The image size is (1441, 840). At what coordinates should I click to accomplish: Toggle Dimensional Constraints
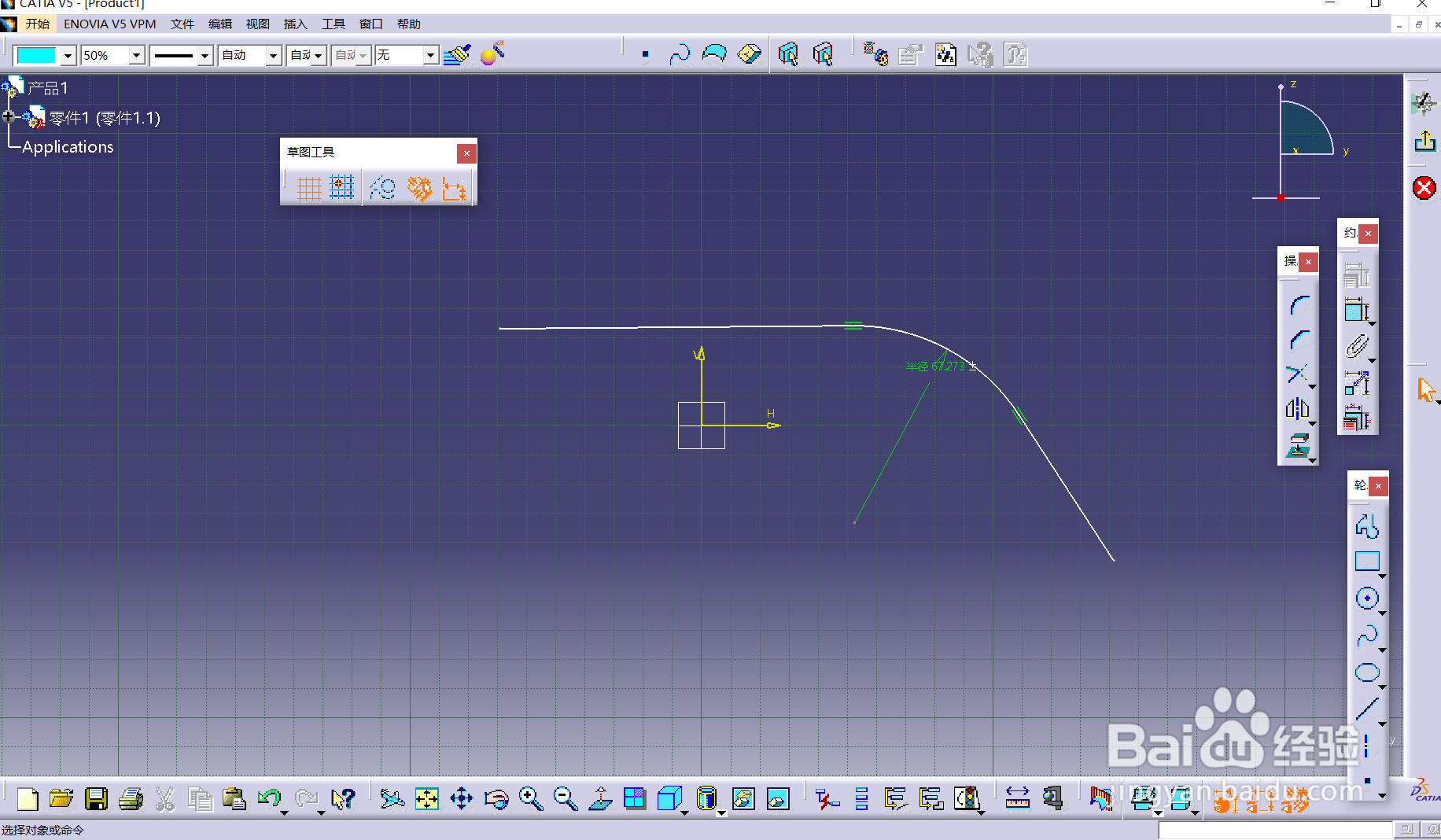tap(454, 189)
